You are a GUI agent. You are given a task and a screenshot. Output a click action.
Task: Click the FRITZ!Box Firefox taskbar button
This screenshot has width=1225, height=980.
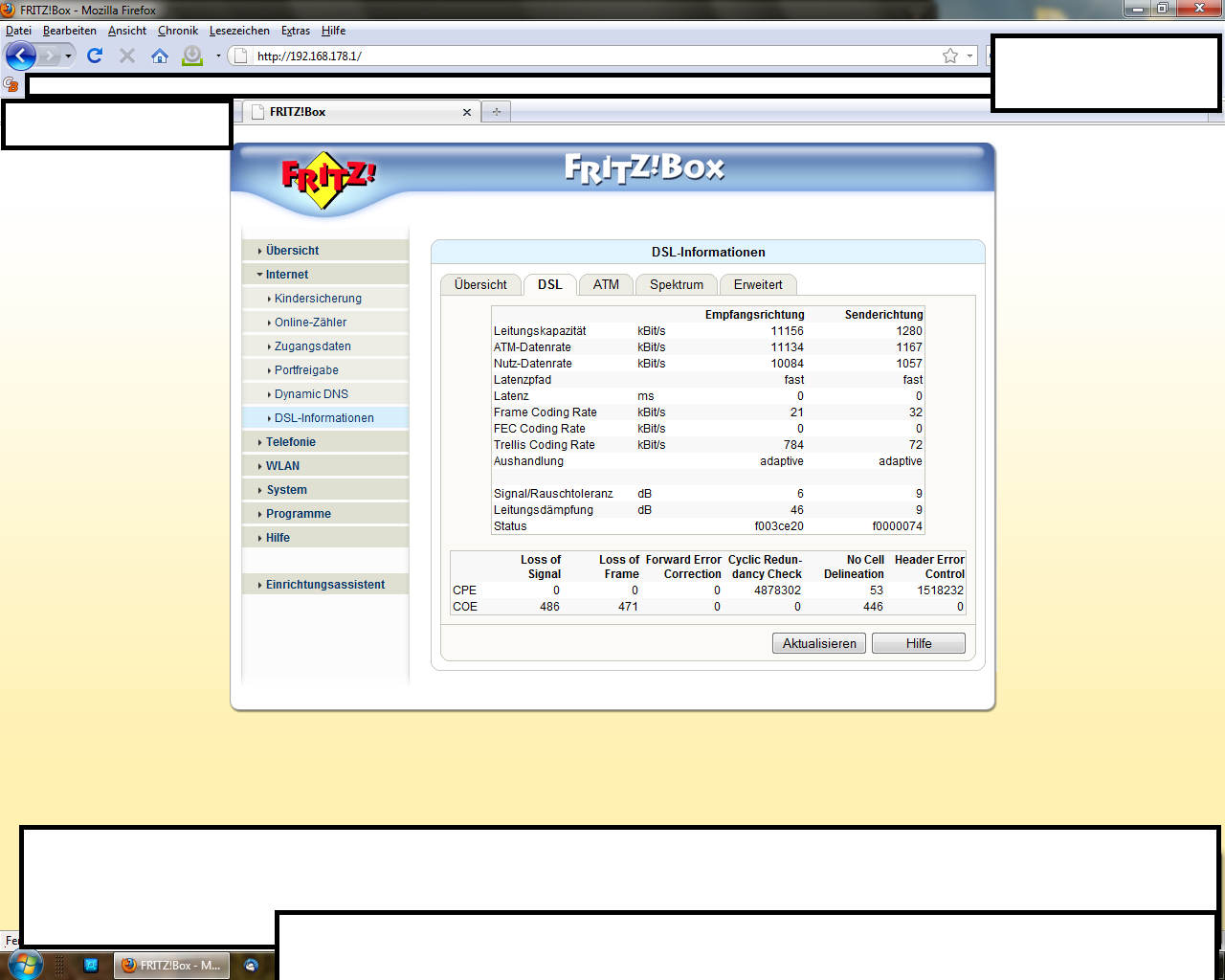[x=171, y=966]
